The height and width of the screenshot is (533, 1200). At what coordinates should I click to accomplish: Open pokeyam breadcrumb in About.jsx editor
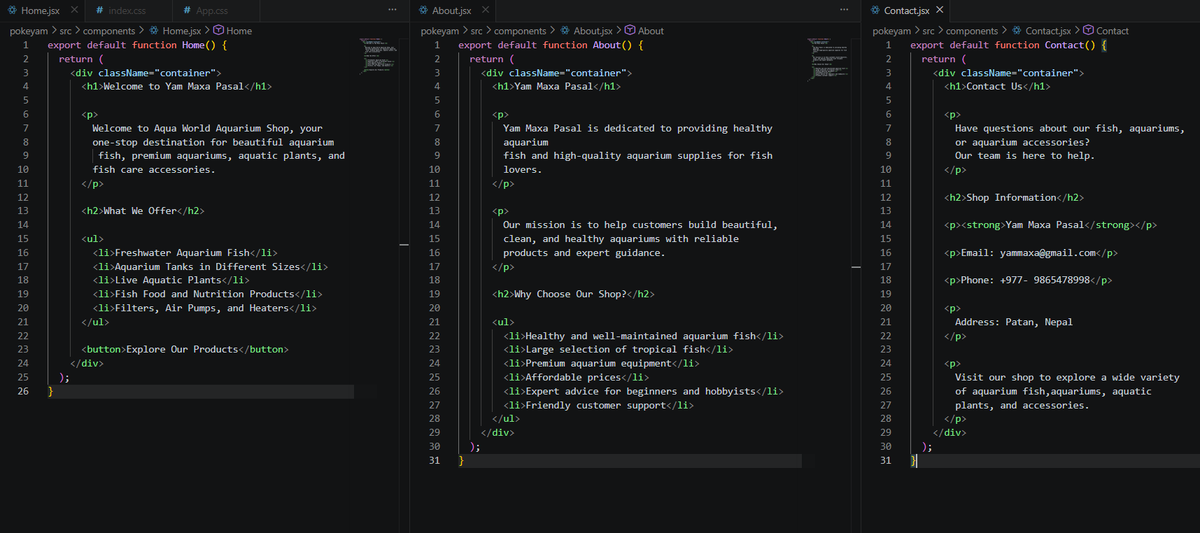tap(441, 31)
